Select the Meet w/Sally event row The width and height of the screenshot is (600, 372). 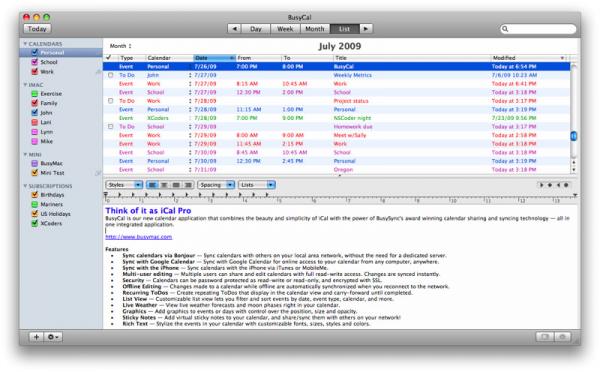[336, 135]
